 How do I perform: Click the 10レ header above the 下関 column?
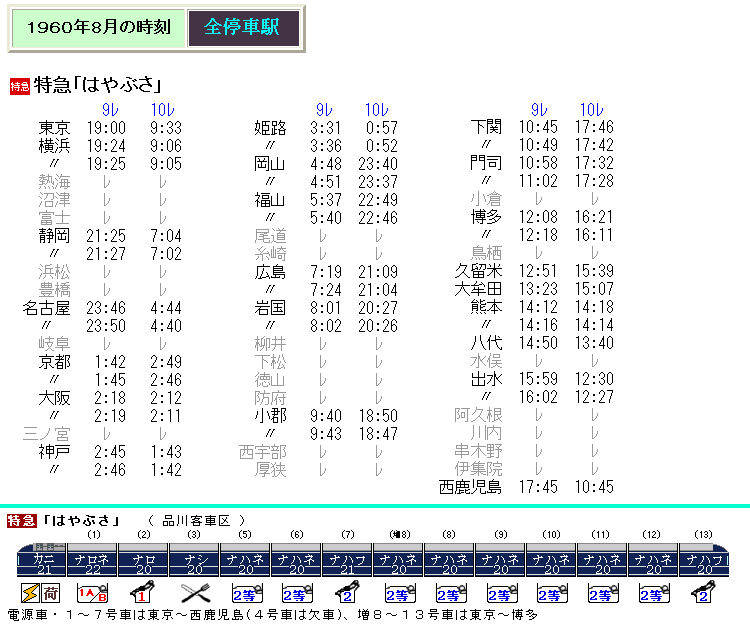coord(592,110)
